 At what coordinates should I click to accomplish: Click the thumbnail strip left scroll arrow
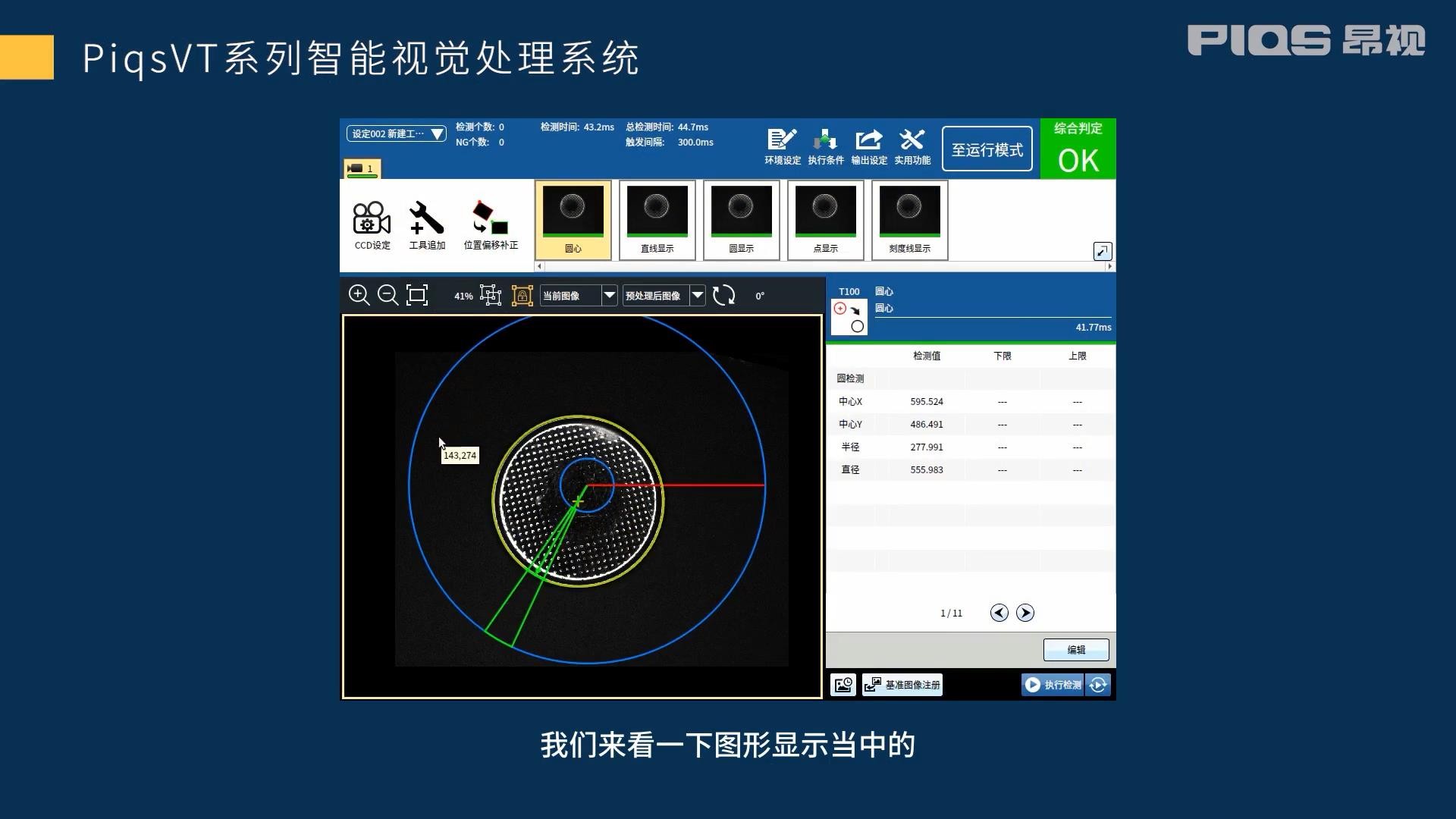point(540,266)
